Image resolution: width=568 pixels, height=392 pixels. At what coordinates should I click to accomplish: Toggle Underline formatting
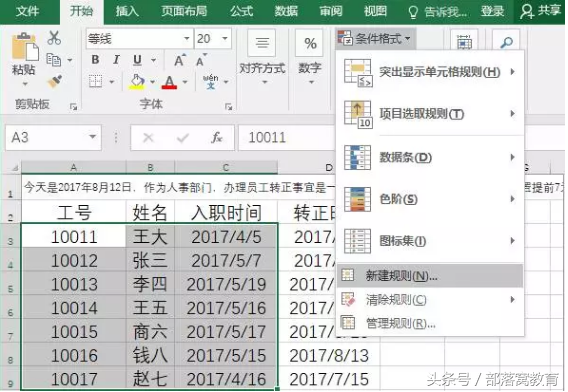coord(137,60)
